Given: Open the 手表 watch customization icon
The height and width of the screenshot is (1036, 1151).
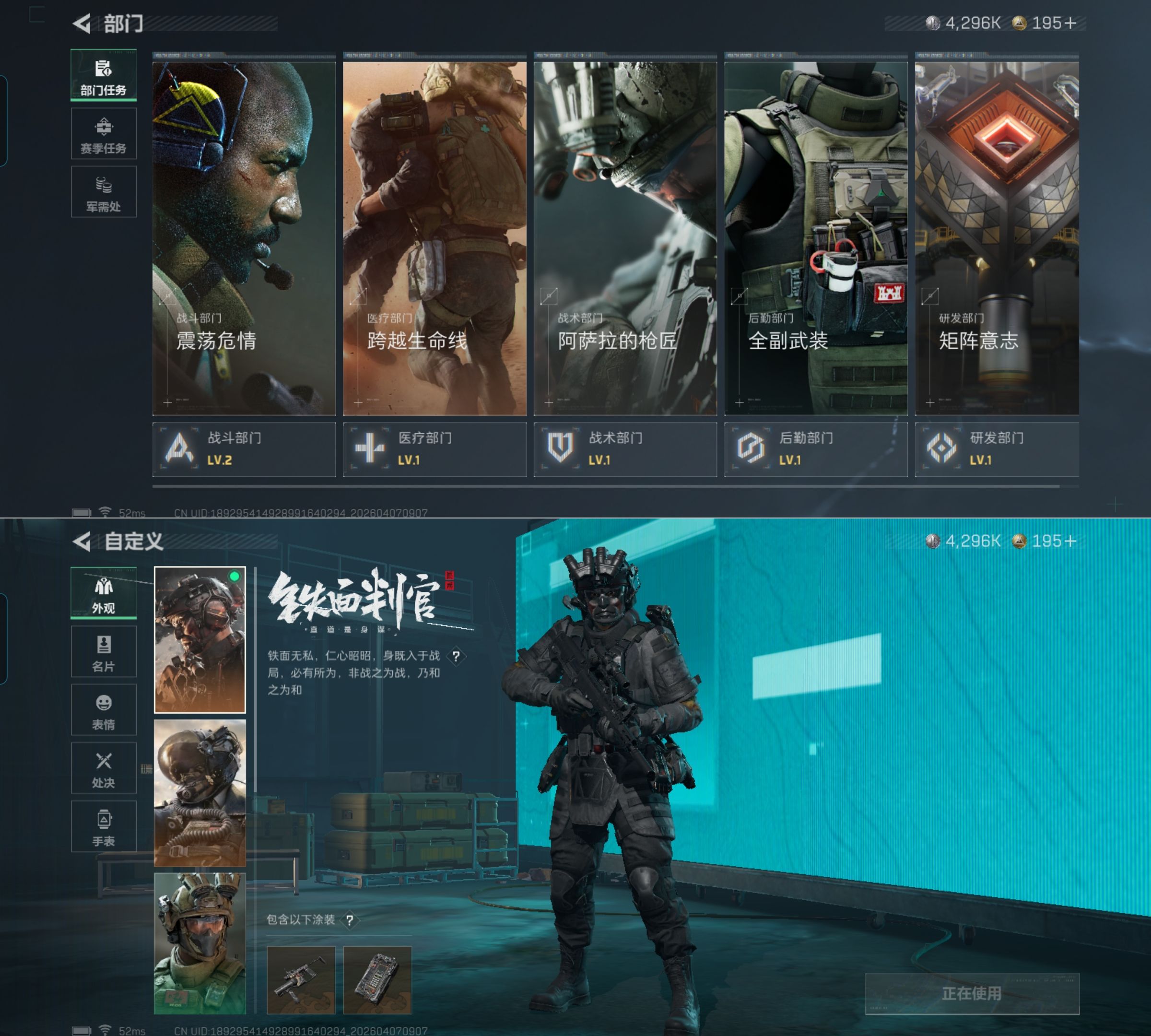Looking at the screenshot, I should (103, 827).
